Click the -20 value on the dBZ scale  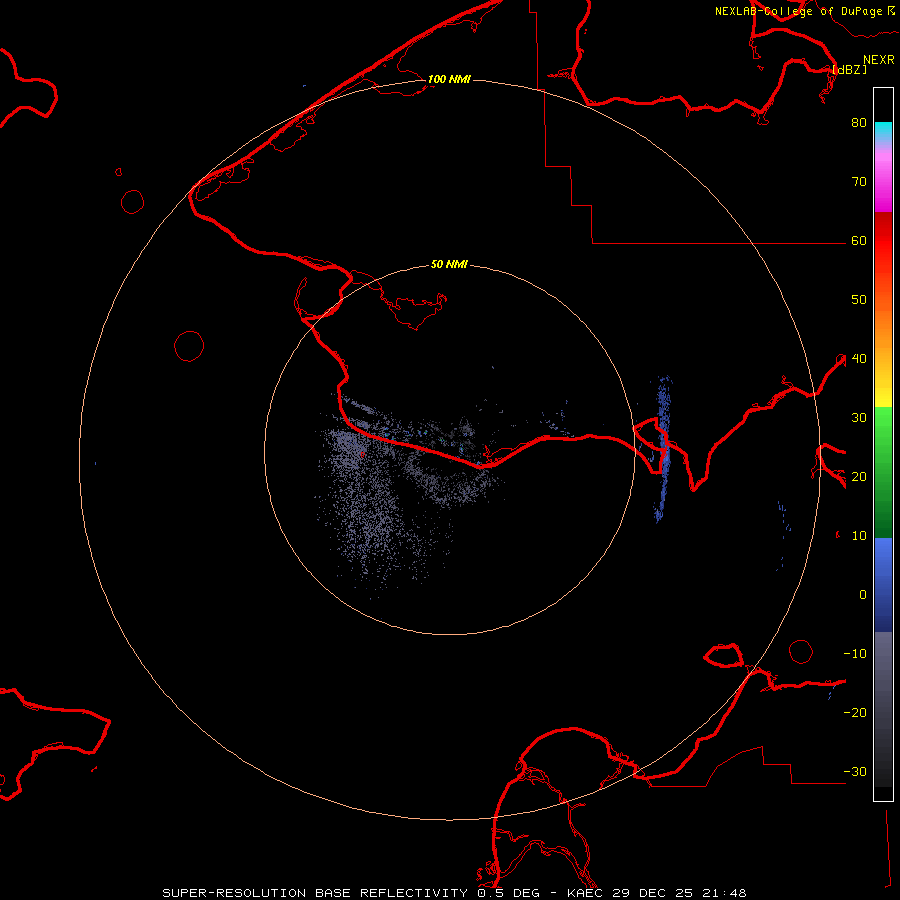(x=855, y=712)
